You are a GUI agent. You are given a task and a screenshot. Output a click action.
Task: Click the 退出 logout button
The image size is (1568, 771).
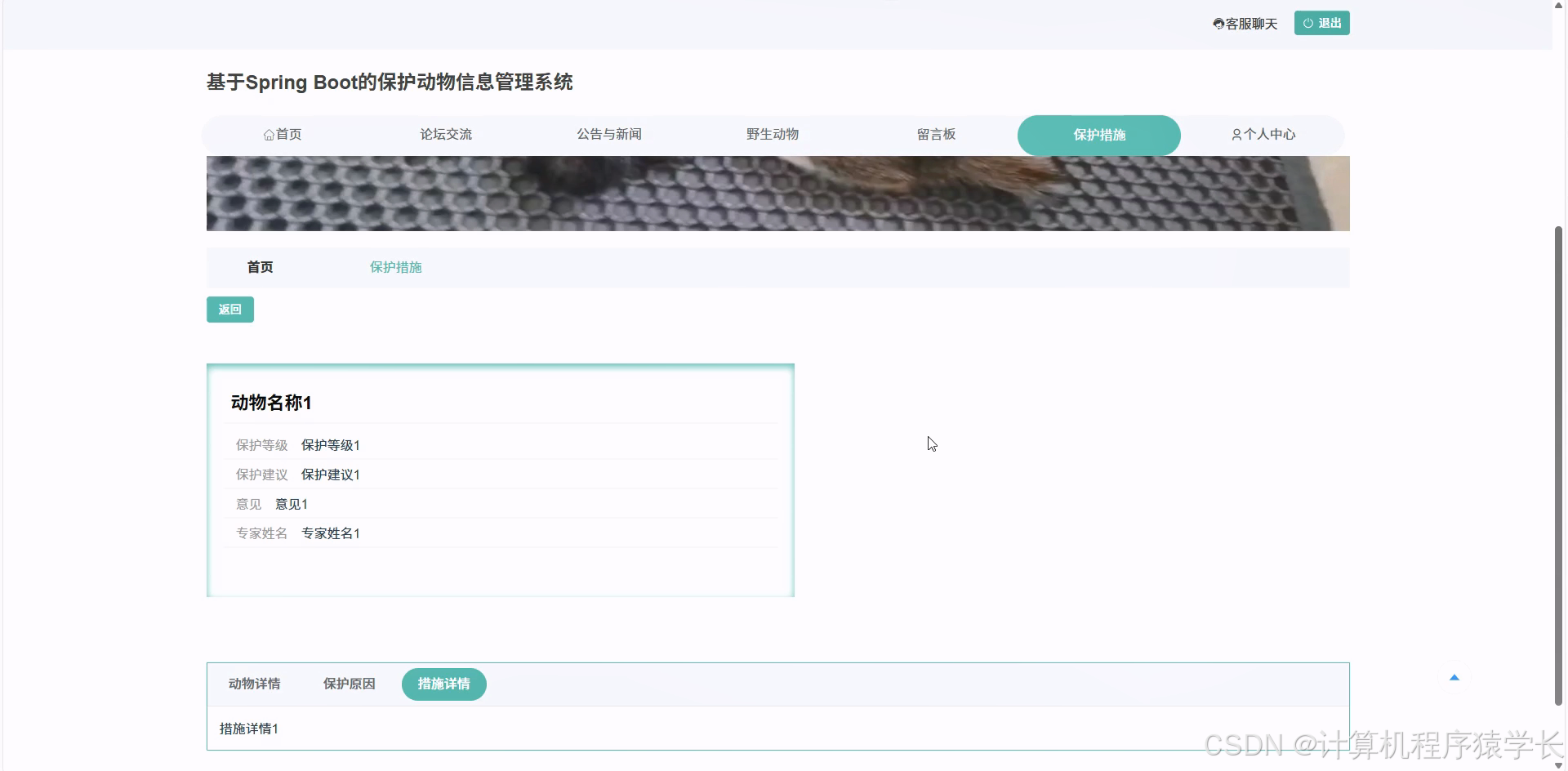pos(1321,23)
